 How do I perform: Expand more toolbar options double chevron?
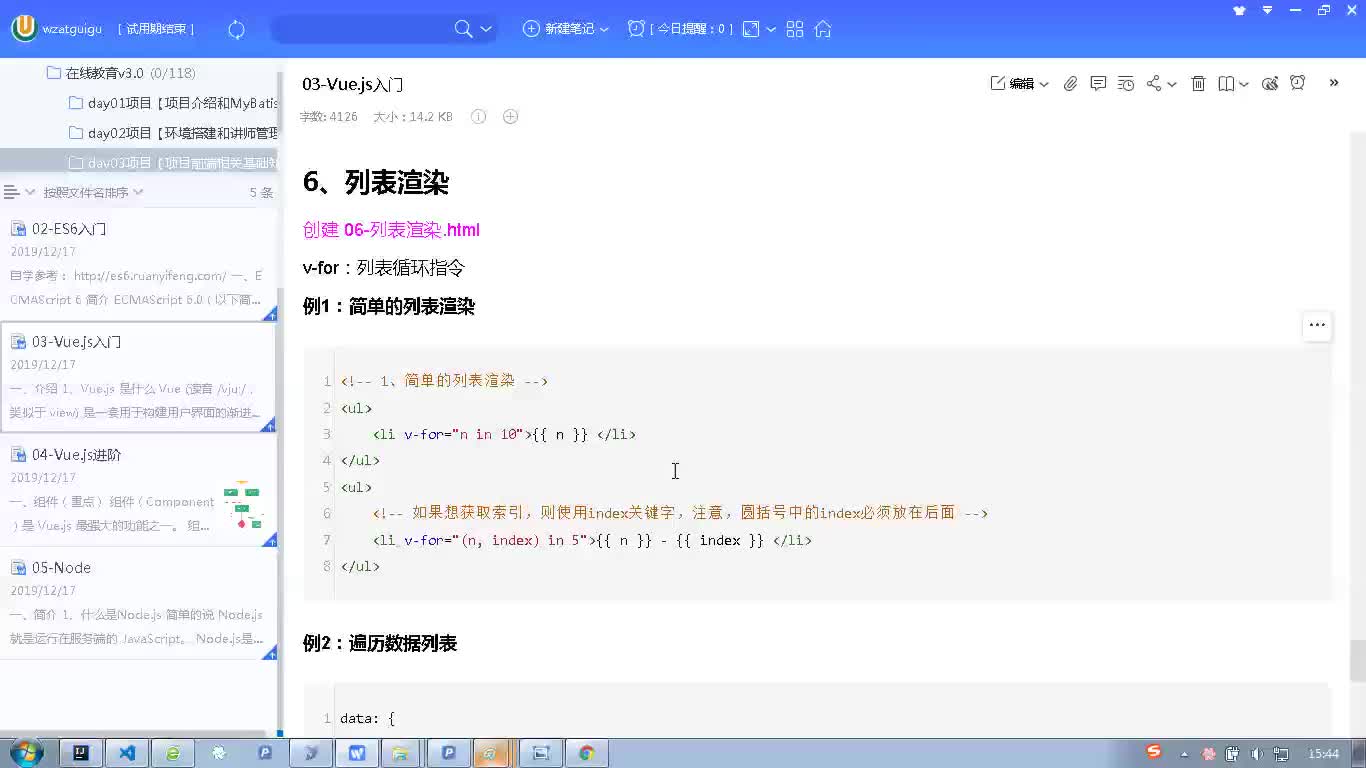(1334, 83)
